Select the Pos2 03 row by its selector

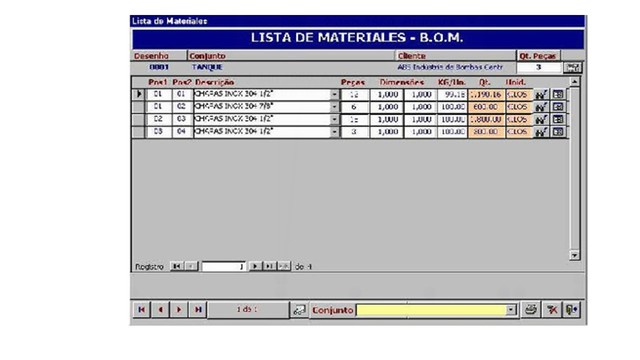pos(139,120)
